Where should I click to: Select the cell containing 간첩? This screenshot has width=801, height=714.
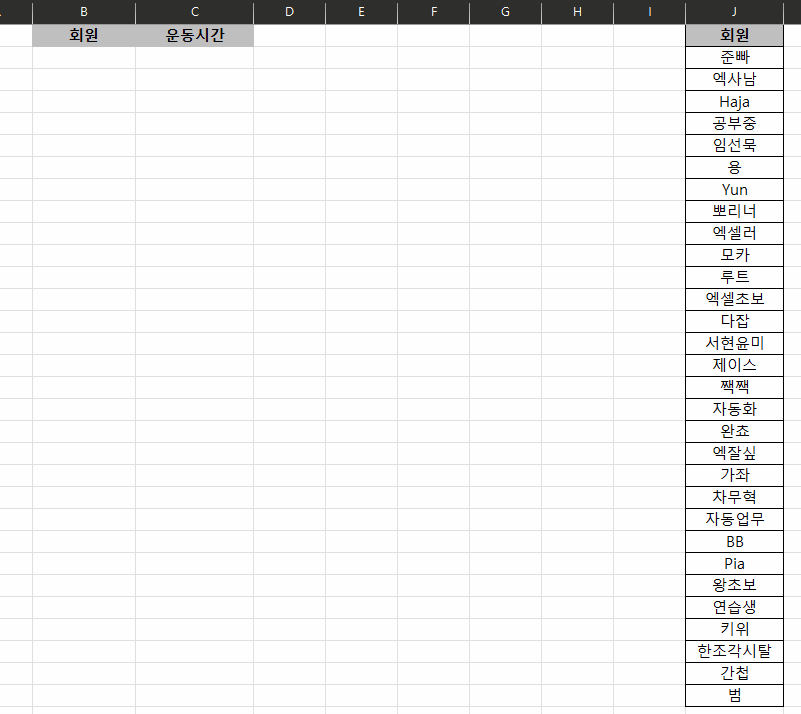tap(735, 673)
